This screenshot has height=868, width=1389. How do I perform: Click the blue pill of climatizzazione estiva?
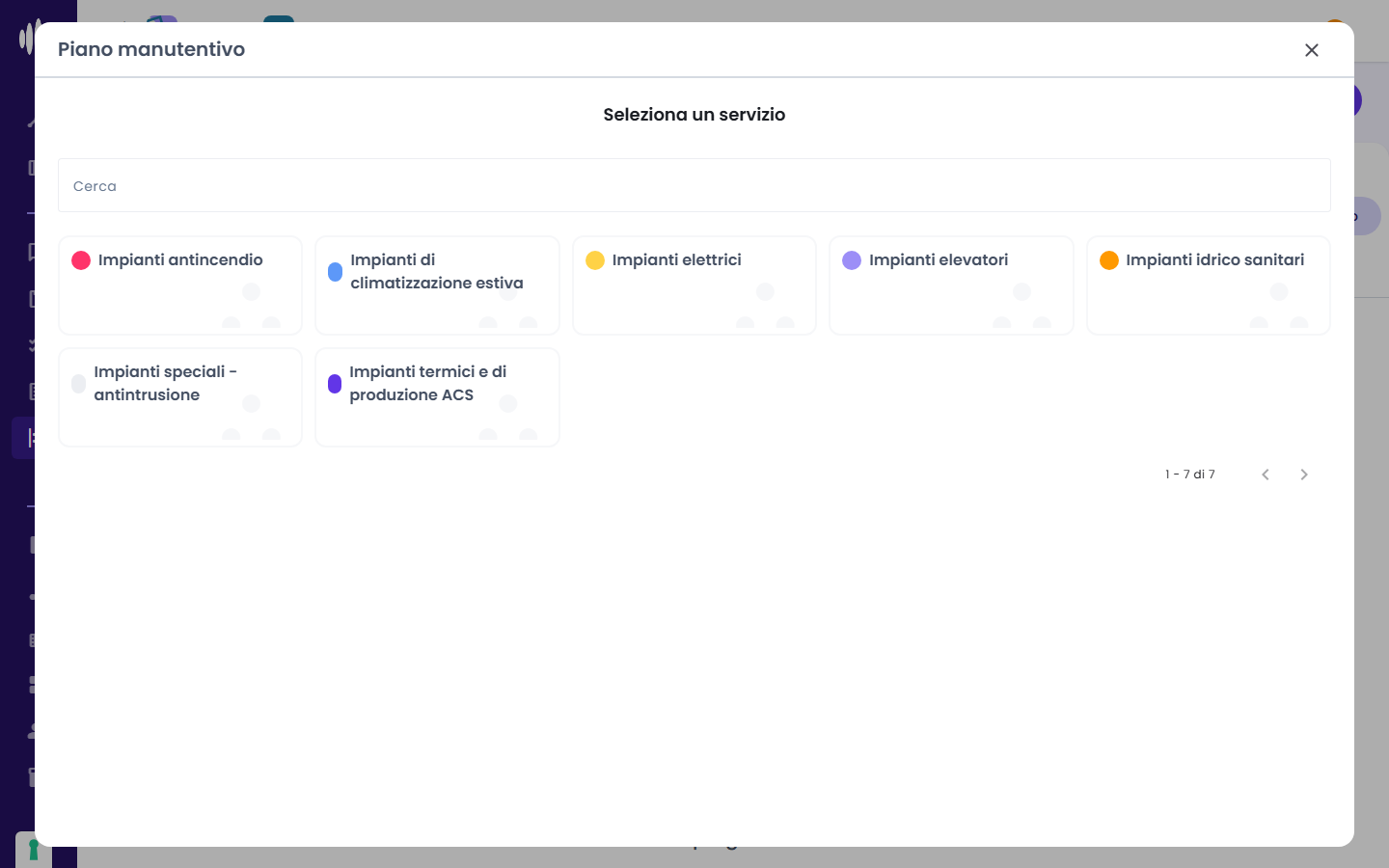(335, 272)
